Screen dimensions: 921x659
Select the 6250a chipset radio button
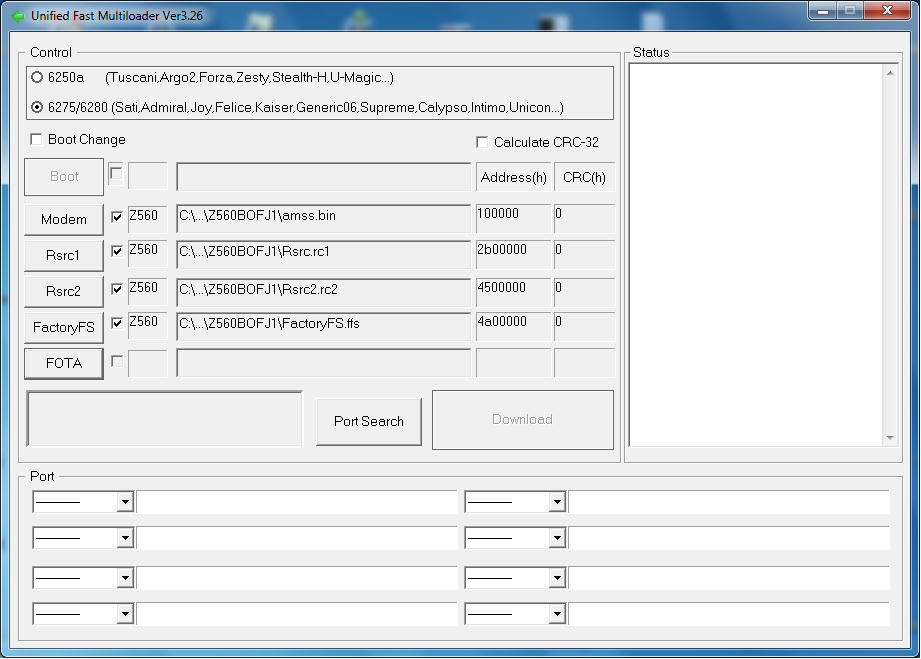pos(37,77)
